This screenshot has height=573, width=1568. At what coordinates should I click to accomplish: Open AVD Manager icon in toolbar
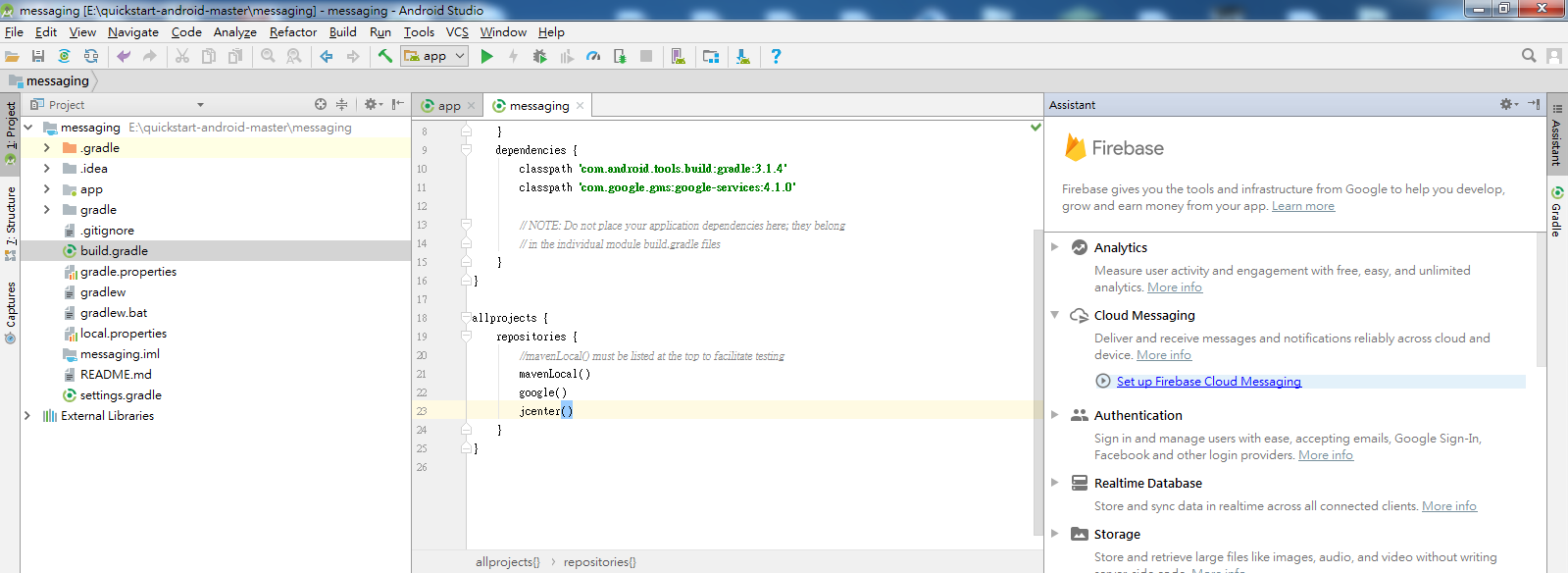[x=678, y=56]
